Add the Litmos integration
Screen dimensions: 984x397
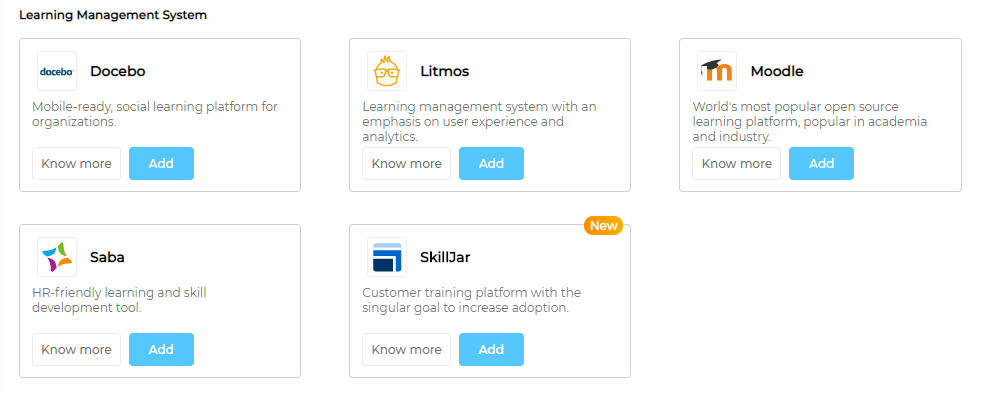[491, 164]
